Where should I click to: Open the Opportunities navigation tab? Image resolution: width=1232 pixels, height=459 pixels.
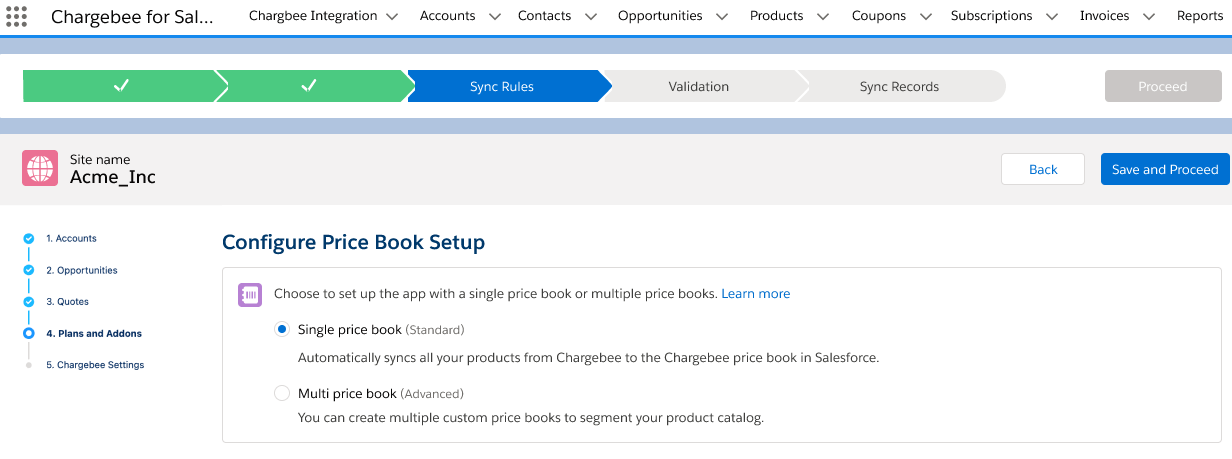660,16
